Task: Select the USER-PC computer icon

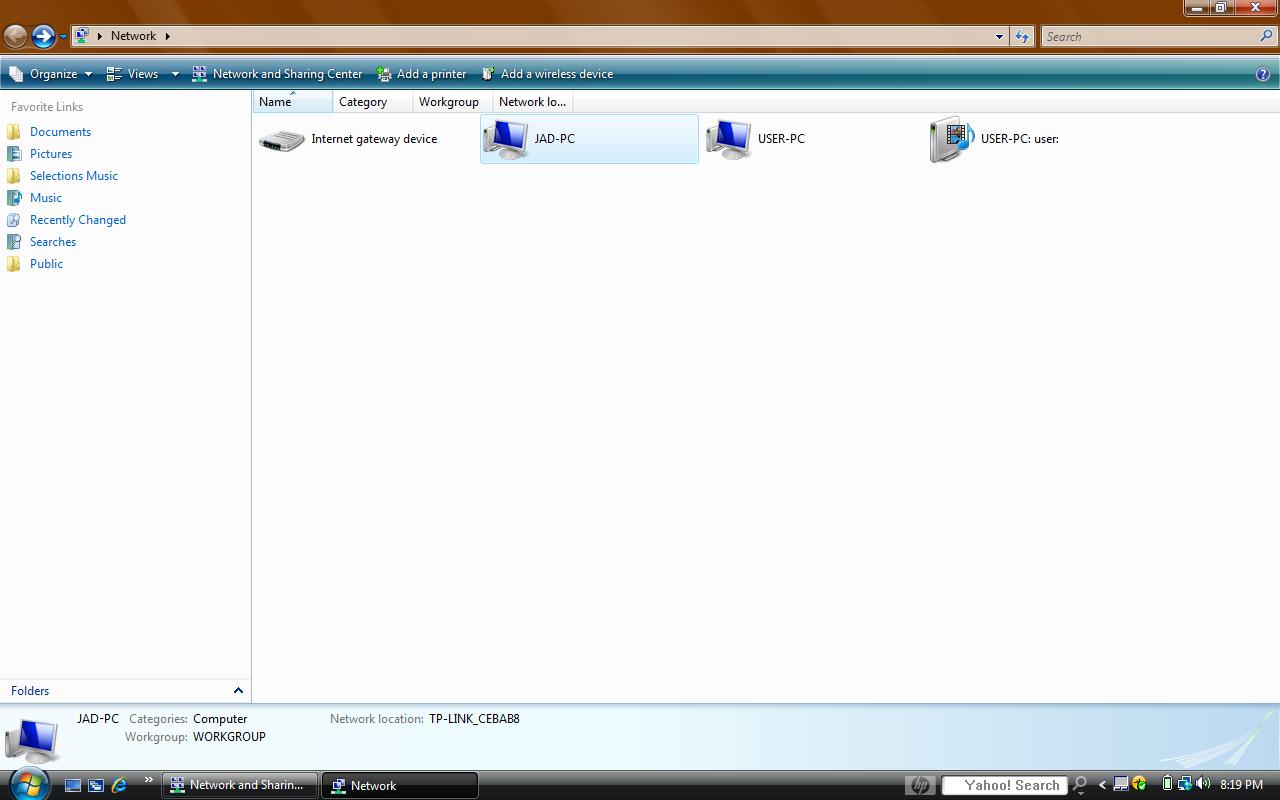Action: pos(729,139)
